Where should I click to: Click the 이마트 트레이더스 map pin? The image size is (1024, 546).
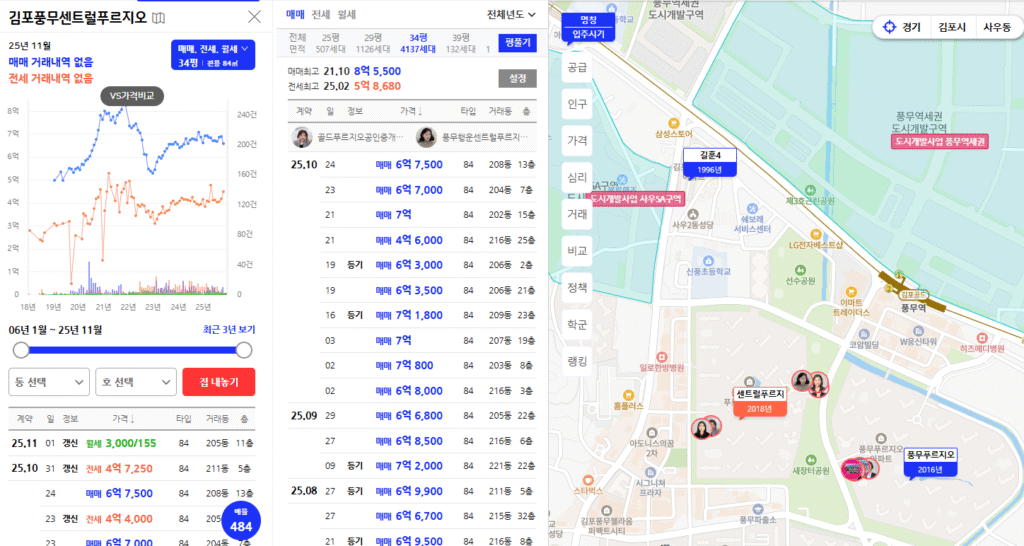coord(851,292)
